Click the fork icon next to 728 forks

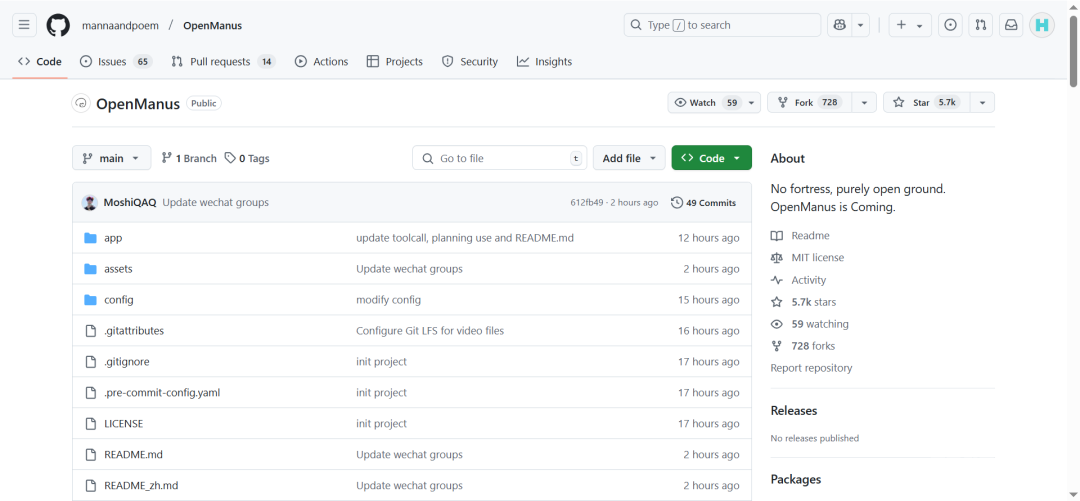point(777,346)
